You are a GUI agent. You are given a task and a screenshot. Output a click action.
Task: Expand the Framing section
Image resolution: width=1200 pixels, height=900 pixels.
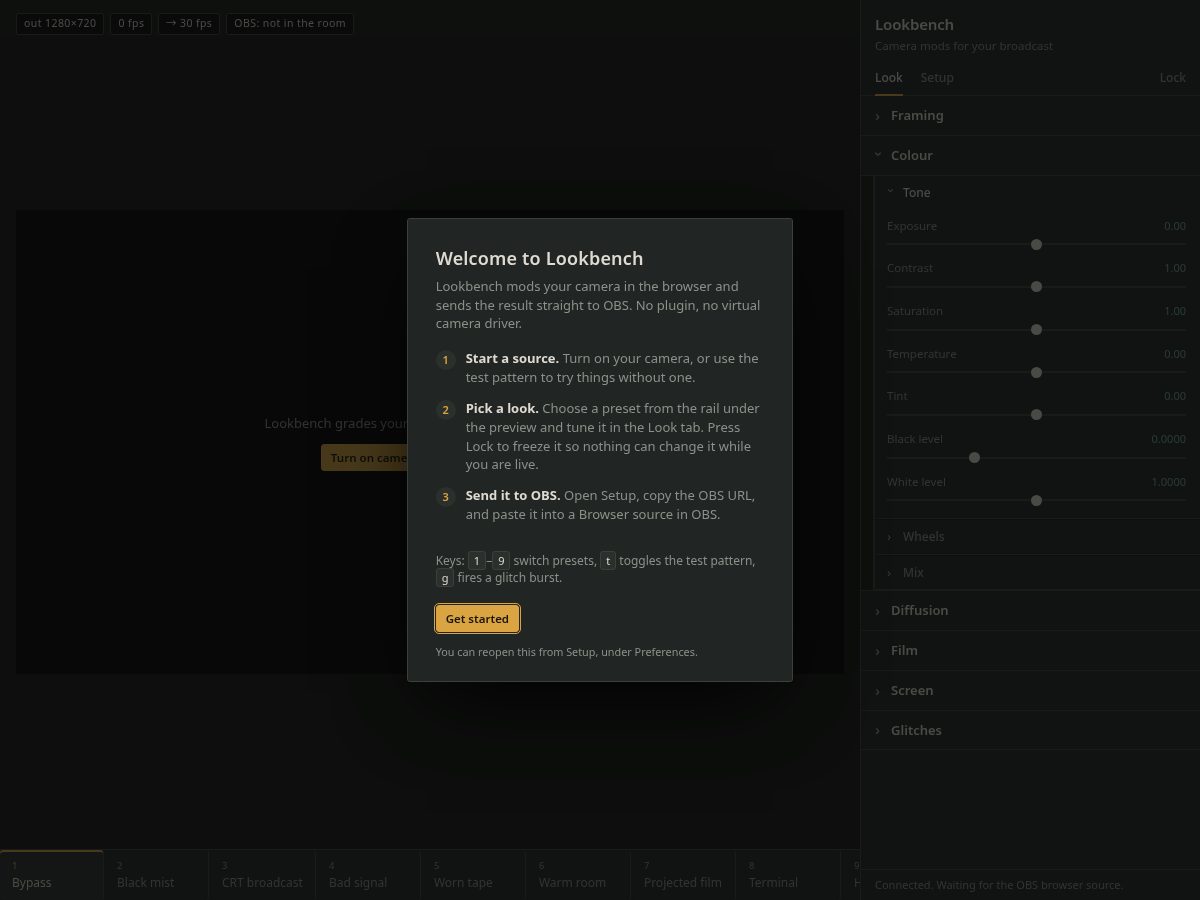tap(1030, 116)
